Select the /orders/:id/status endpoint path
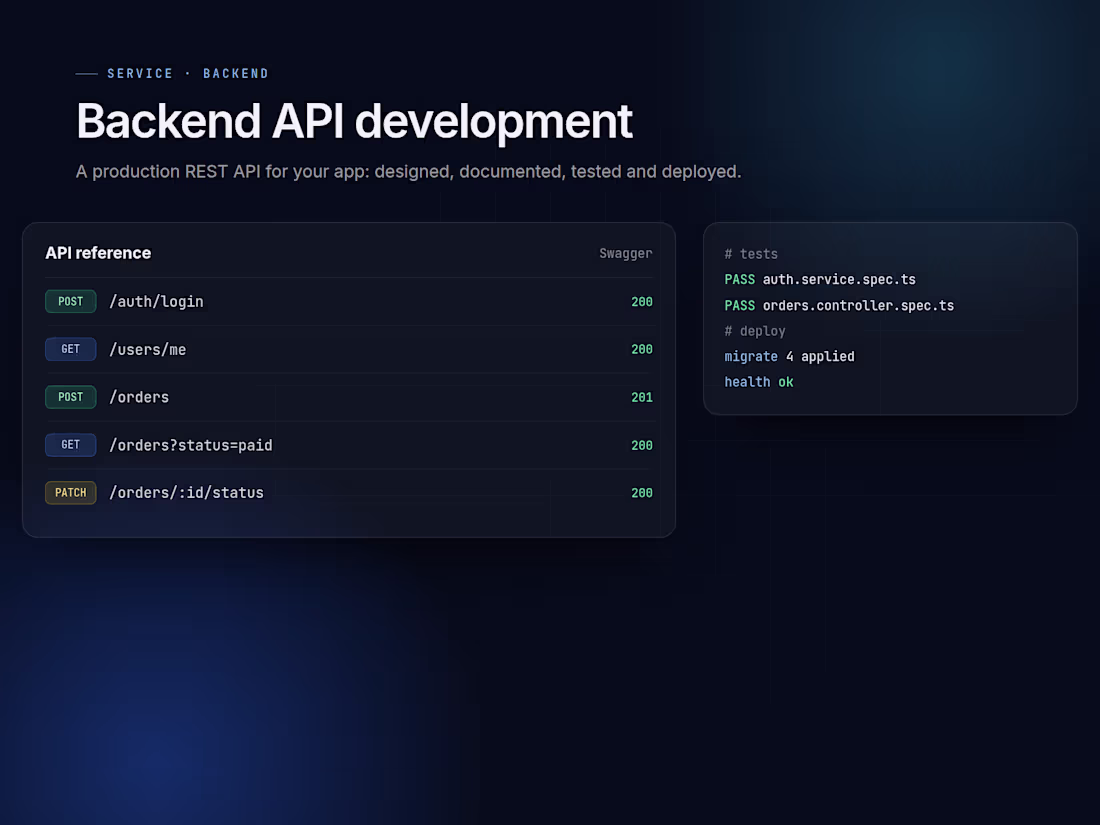 (x=187, y=492)
